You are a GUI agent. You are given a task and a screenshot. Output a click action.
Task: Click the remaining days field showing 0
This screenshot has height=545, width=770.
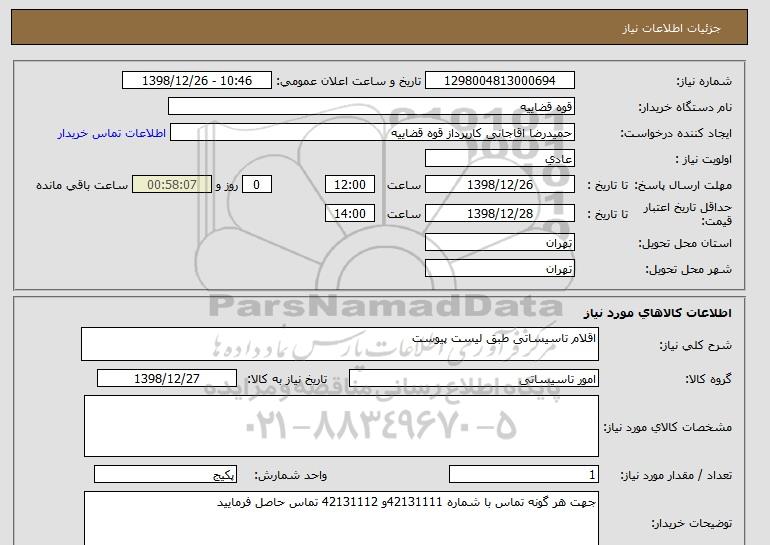point(256,185)
